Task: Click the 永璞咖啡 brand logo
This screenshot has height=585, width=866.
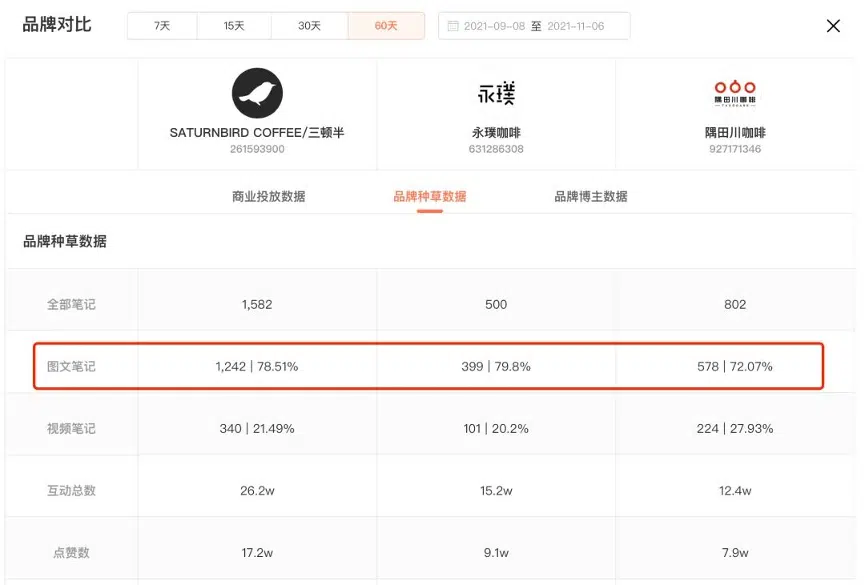Action: click(x=496, y=93)
